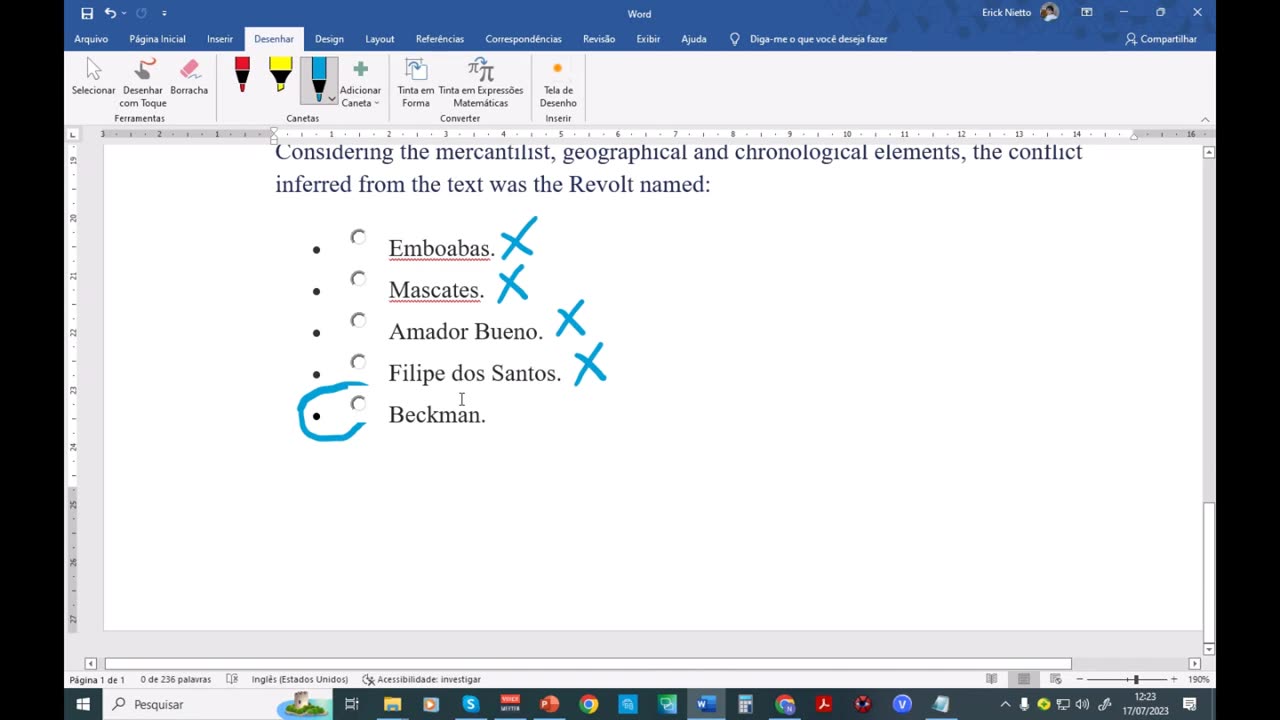The height and width of the screenshot is (720, 1280).
Task: Insert a Tela de Desenho
Action: (558, 82)
